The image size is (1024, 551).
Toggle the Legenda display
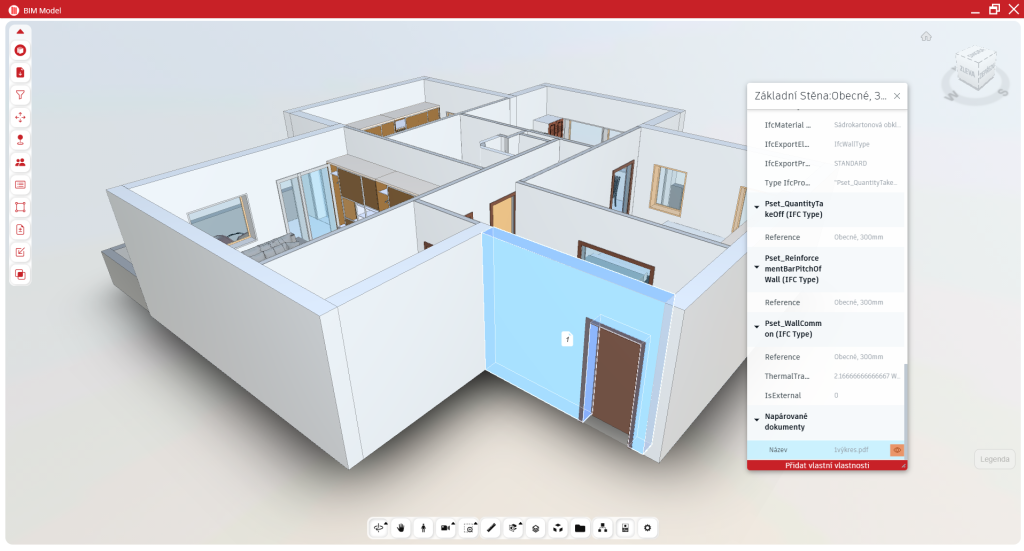(994, 459)
